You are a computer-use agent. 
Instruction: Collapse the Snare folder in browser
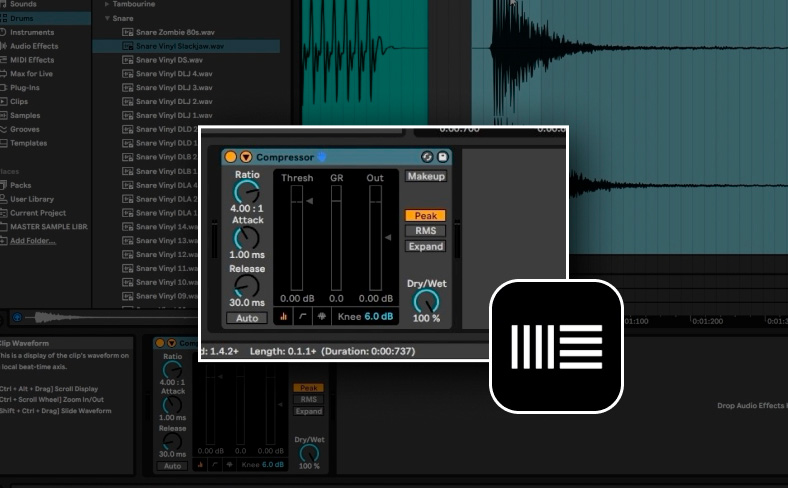pyautogui.click(x=107, y=18)
